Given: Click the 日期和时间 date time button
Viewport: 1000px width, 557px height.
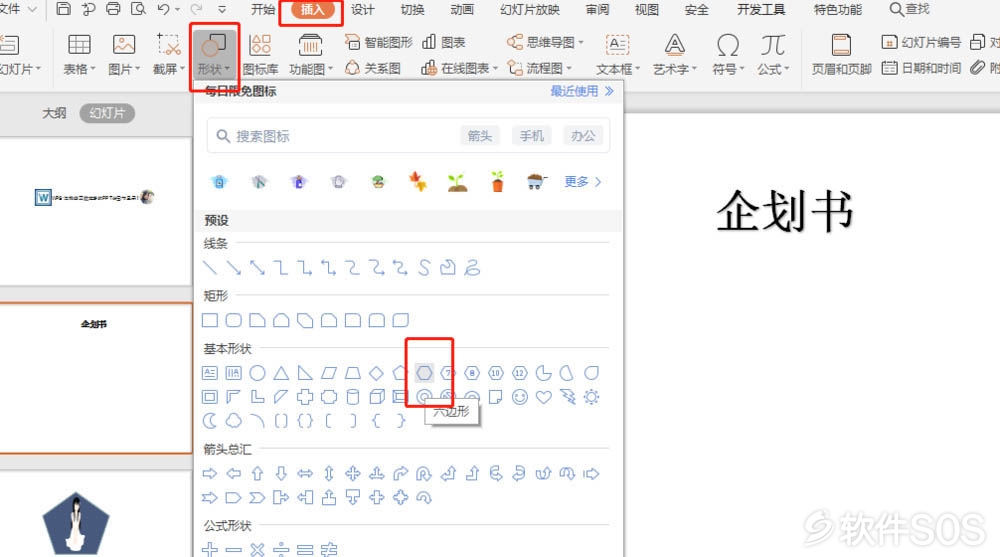Looking at the screenshot, I should 921,68.
